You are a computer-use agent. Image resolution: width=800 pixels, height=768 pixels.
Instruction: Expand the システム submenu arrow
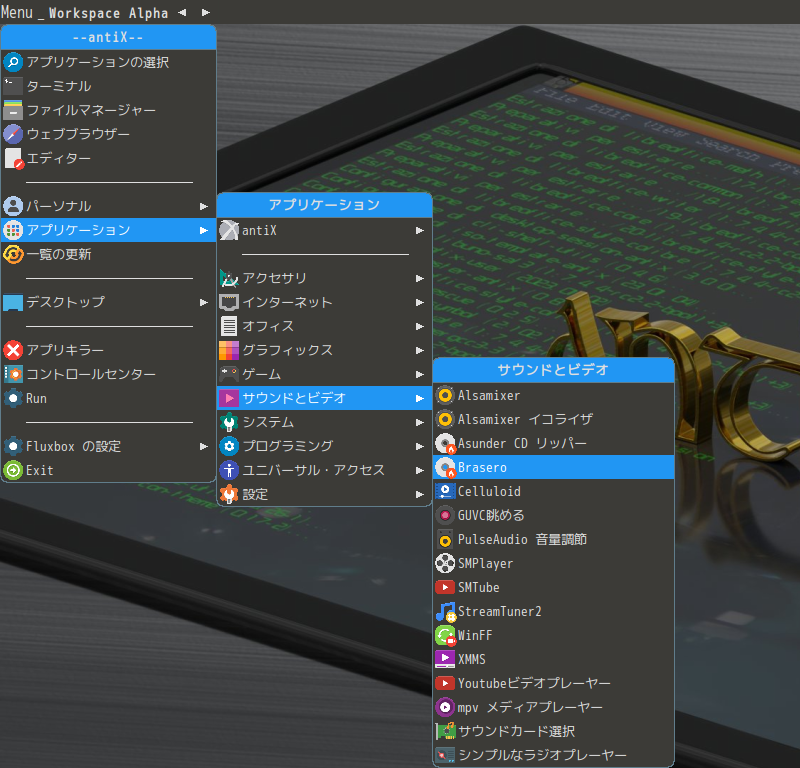point(419,422)
